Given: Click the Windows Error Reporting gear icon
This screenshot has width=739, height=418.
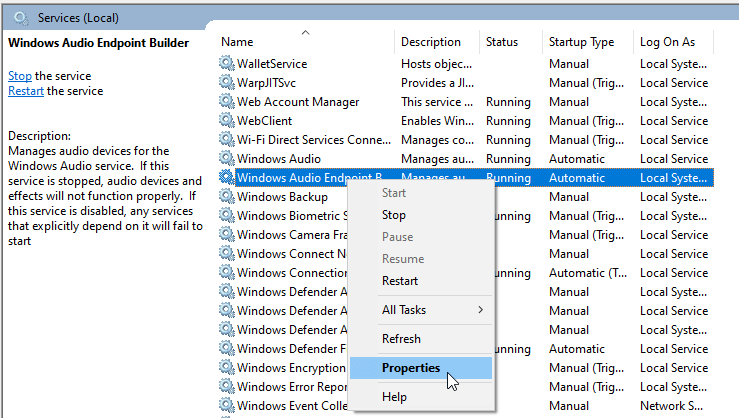Looking at the screenshot, I should pos(227,386).
